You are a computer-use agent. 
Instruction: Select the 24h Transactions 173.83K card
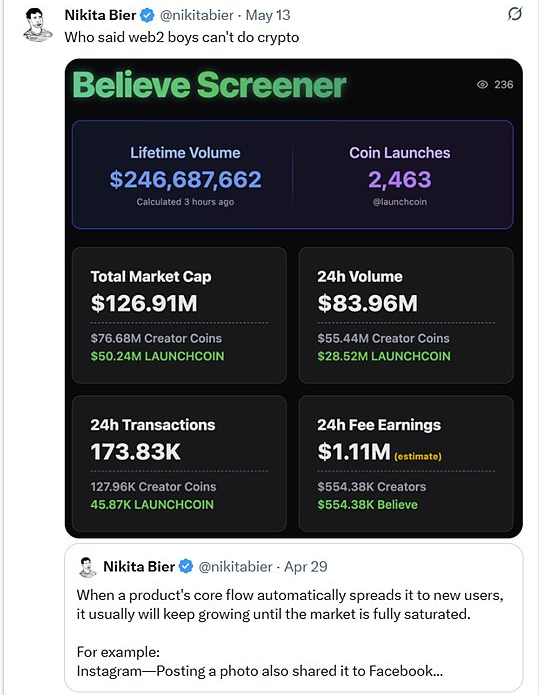(180, 464)
